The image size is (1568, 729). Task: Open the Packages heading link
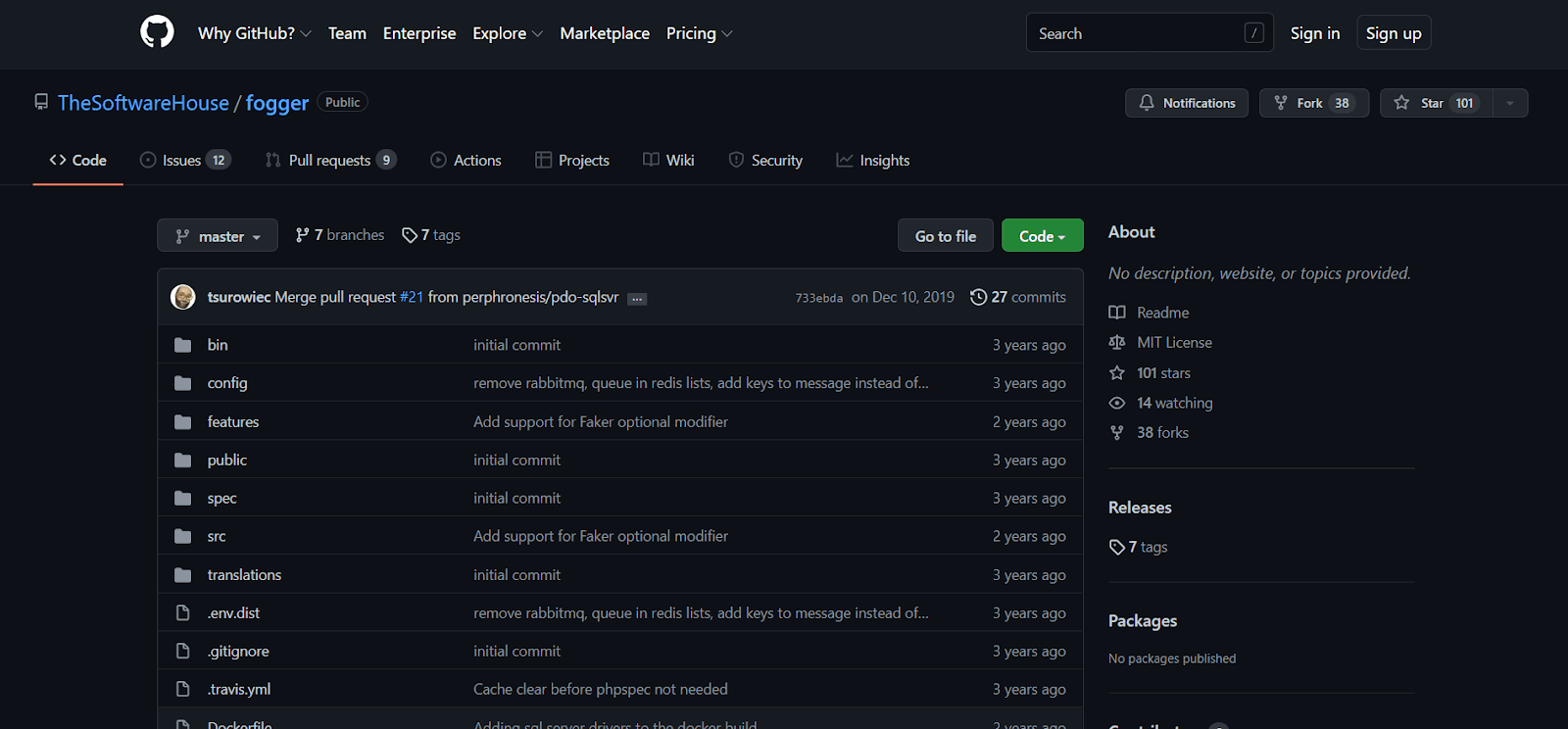coord(1143,621)
